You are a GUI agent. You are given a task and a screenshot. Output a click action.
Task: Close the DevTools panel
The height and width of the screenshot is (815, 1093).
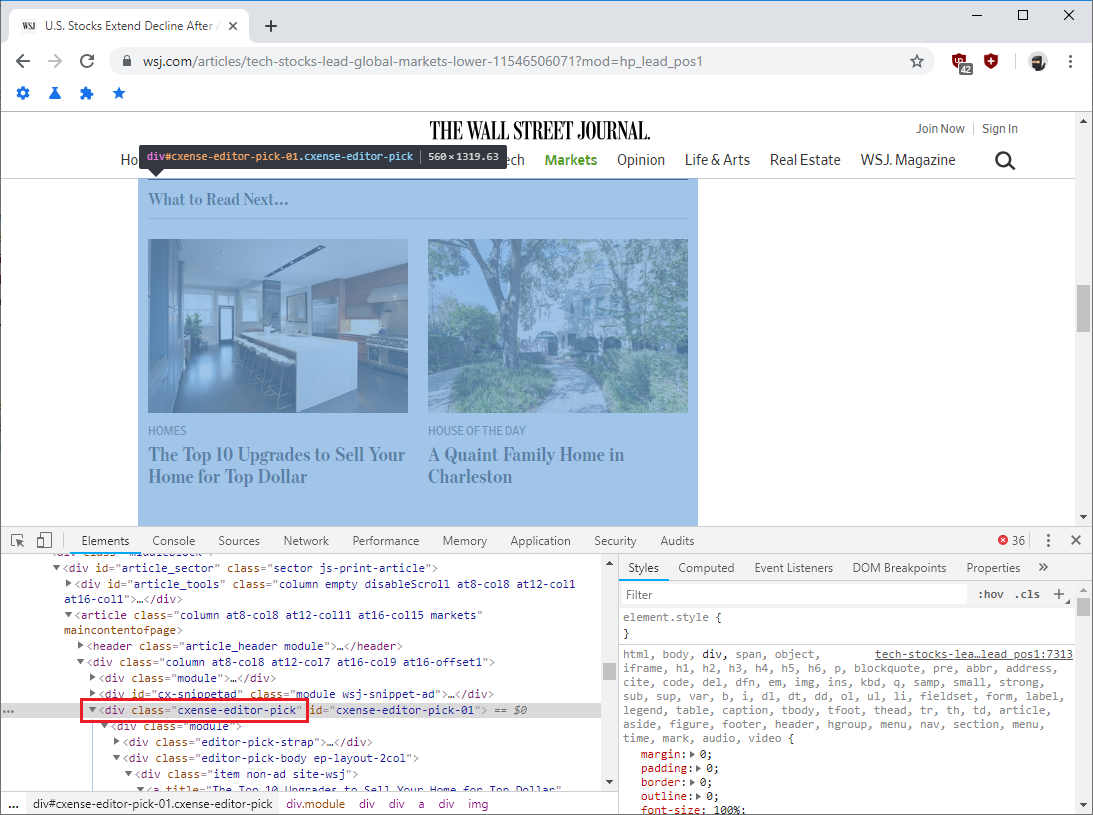tap(1076, 540)
